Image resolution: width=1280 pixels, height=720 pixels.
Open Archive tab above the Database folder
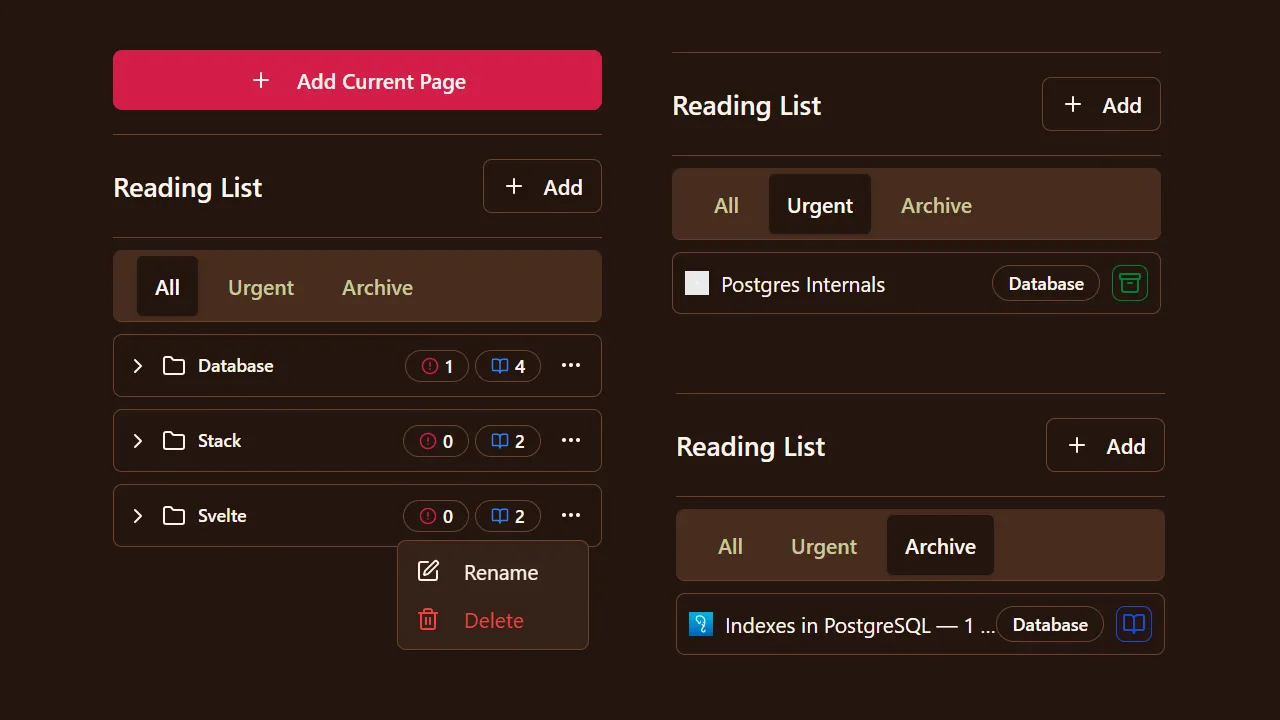pyautogui.click(x=377, y=287)
